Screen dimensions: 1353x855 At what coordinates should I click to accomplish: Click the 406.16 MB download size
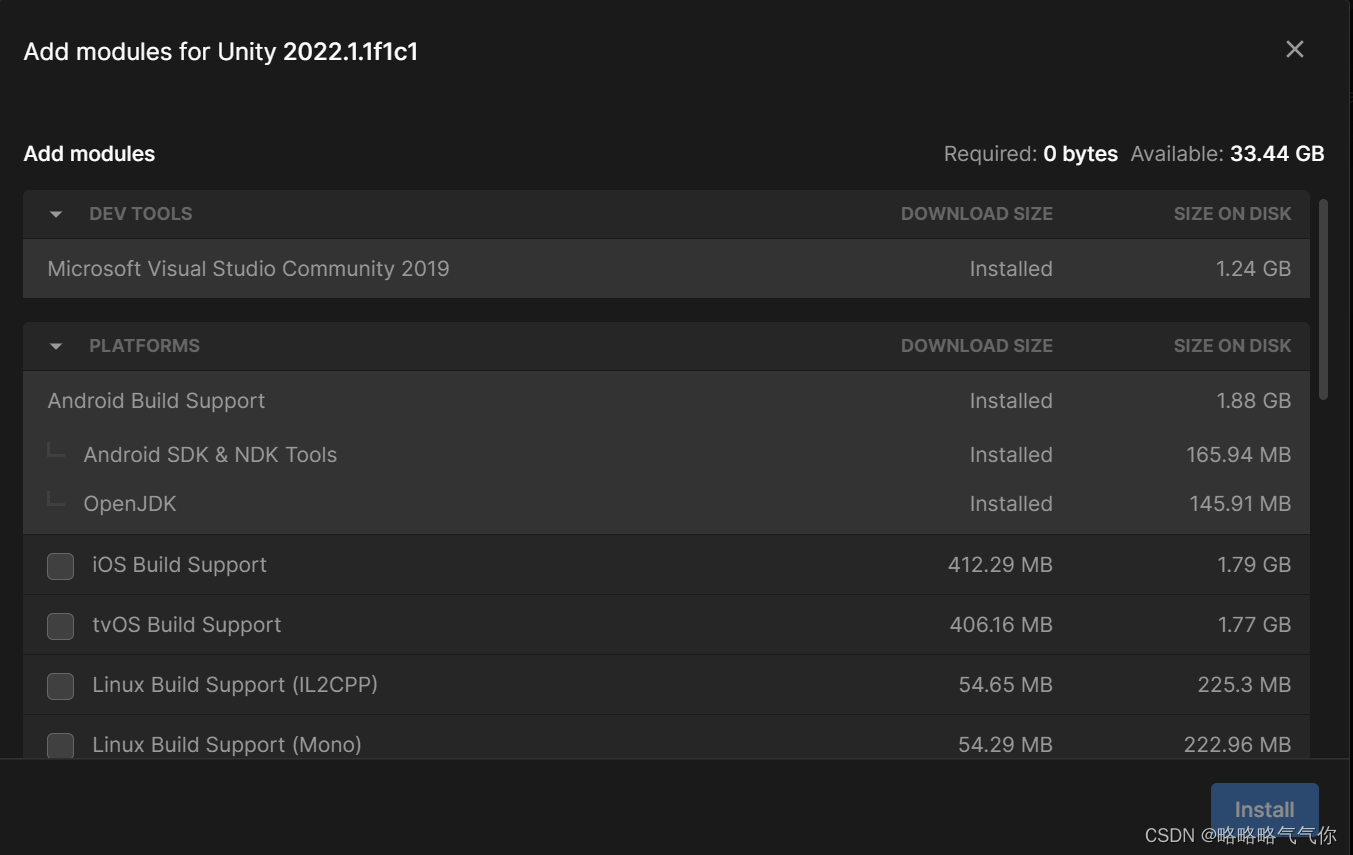point(1001,625)
